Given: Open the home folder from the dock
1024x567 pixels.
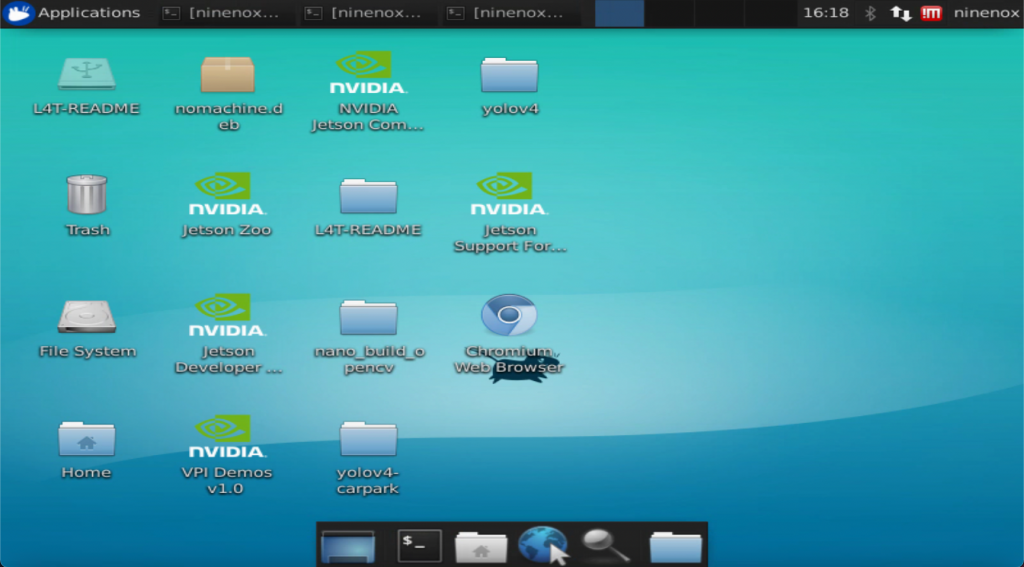Looking at the screenshot, I should [481, 546].
